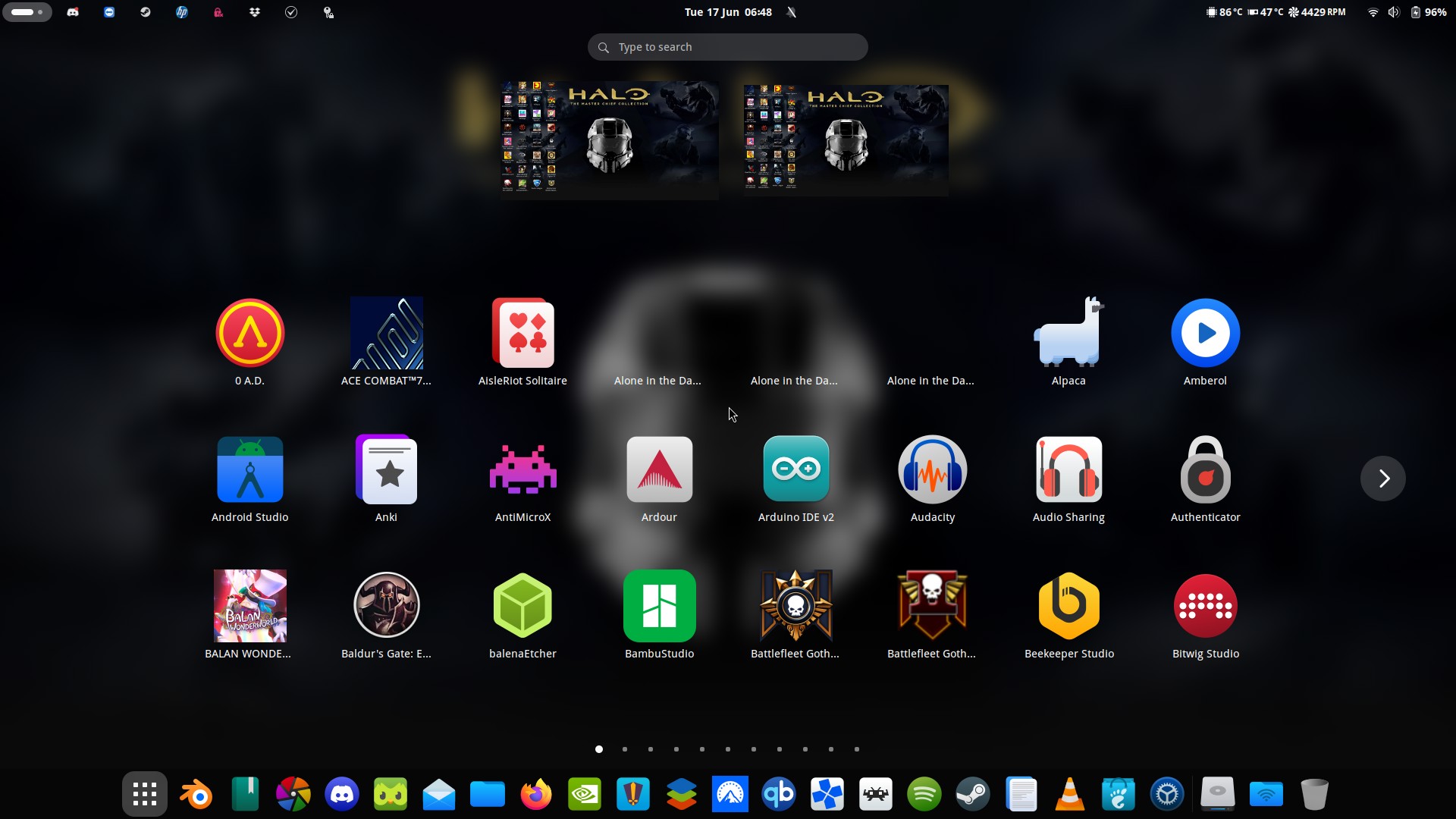Launch Spotify from the dock
This screenshot has height=819, width=1456.
(x=924, y=794)
